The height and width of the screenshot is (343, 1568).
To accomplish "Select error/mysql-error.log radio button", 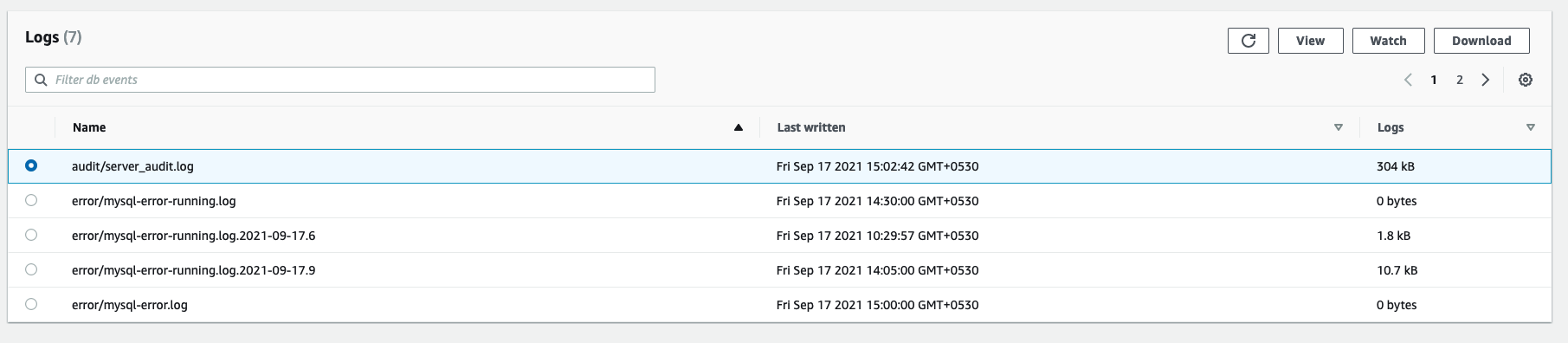I will click(31, 304).
